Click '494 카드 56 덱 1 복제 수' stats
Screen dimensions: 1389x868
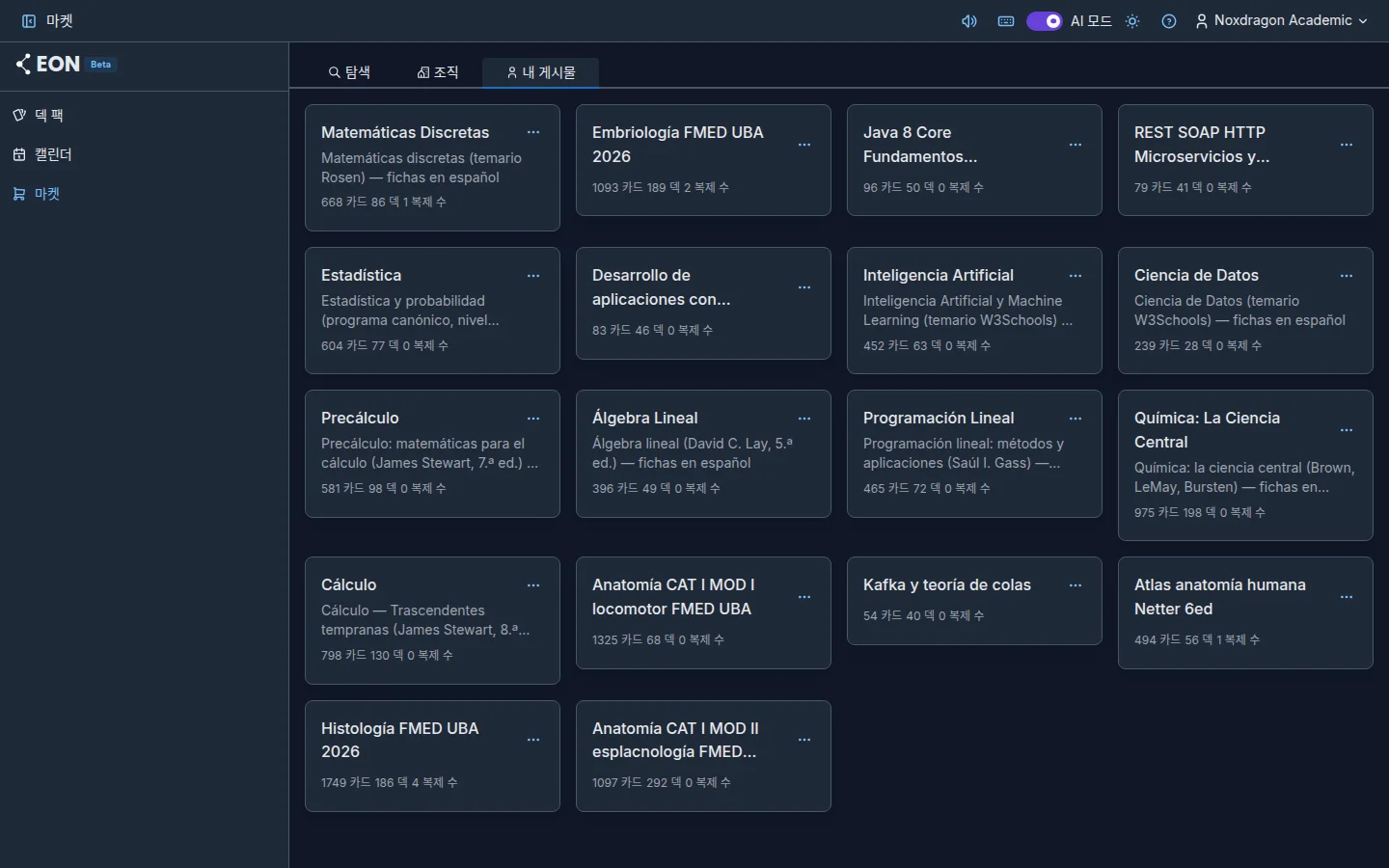coord(1197,639)
